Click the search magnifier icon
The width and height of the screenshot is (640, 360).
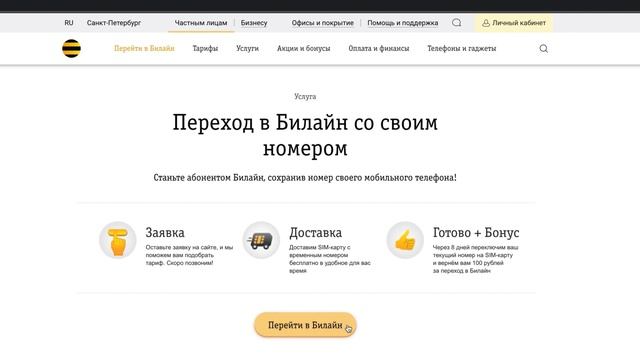point(544,49)
